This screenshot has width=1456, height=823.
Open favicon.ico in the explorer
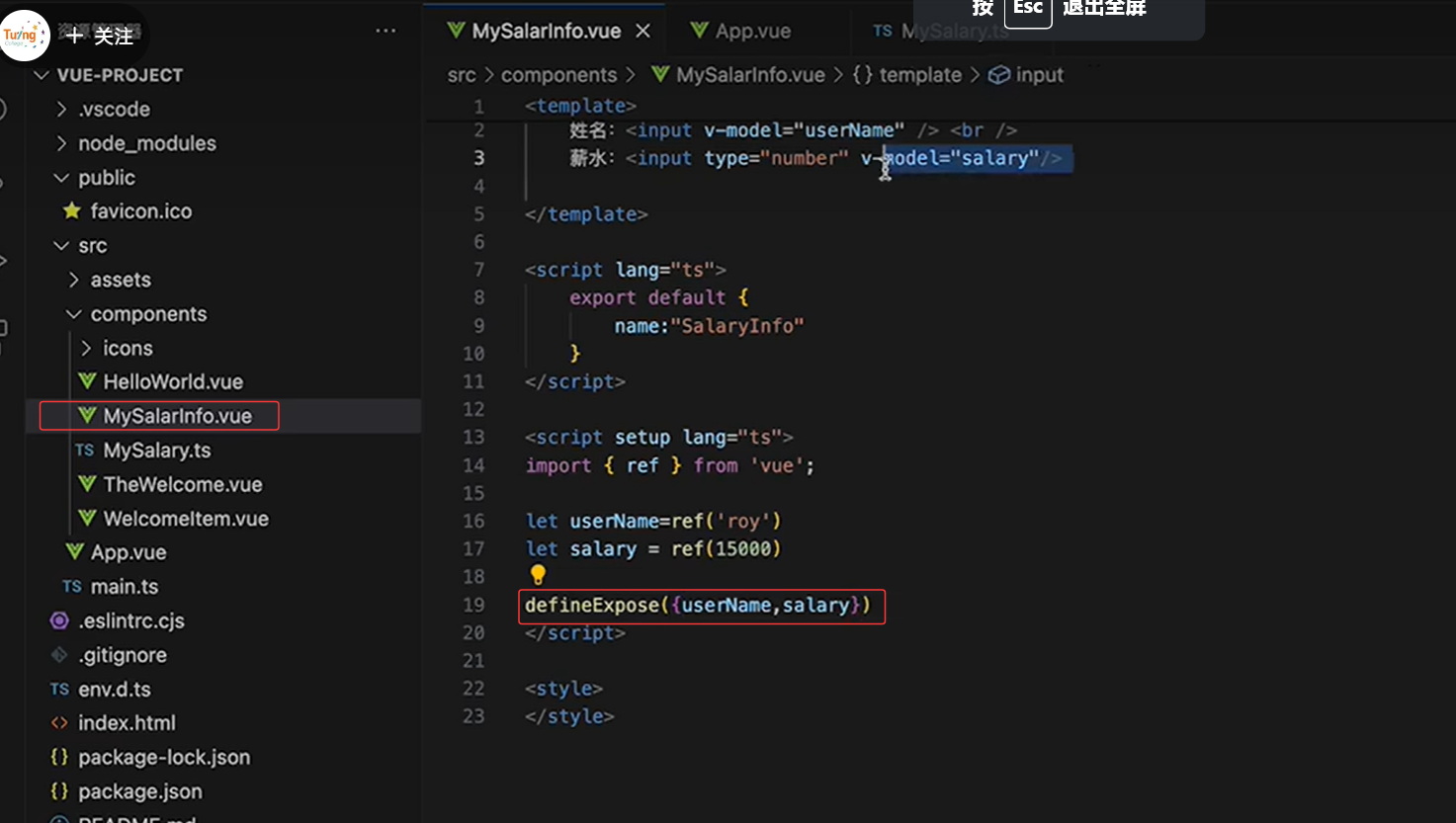[x=141, y=211]
